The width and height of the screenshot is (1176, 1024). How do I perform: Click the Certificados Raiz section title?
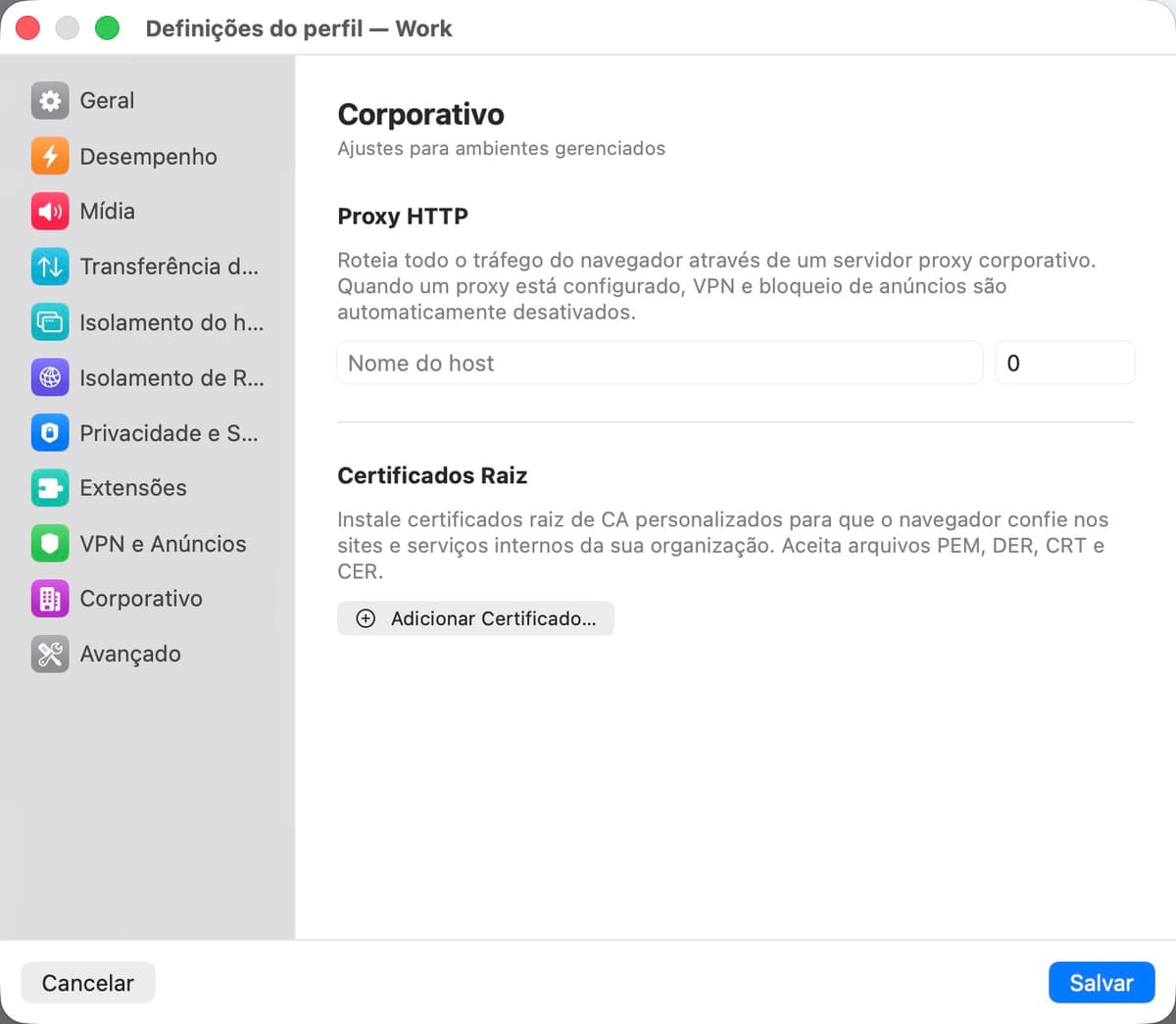432,475
